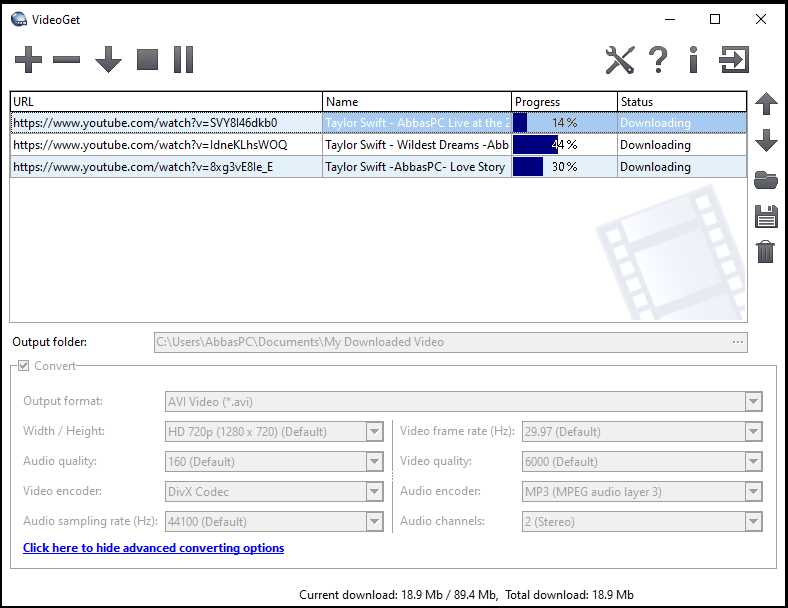This screenshot has height=608, width=788.
Task: Select the URL ending IdneKLhsWOQ
Action: [x=166, y=145]
